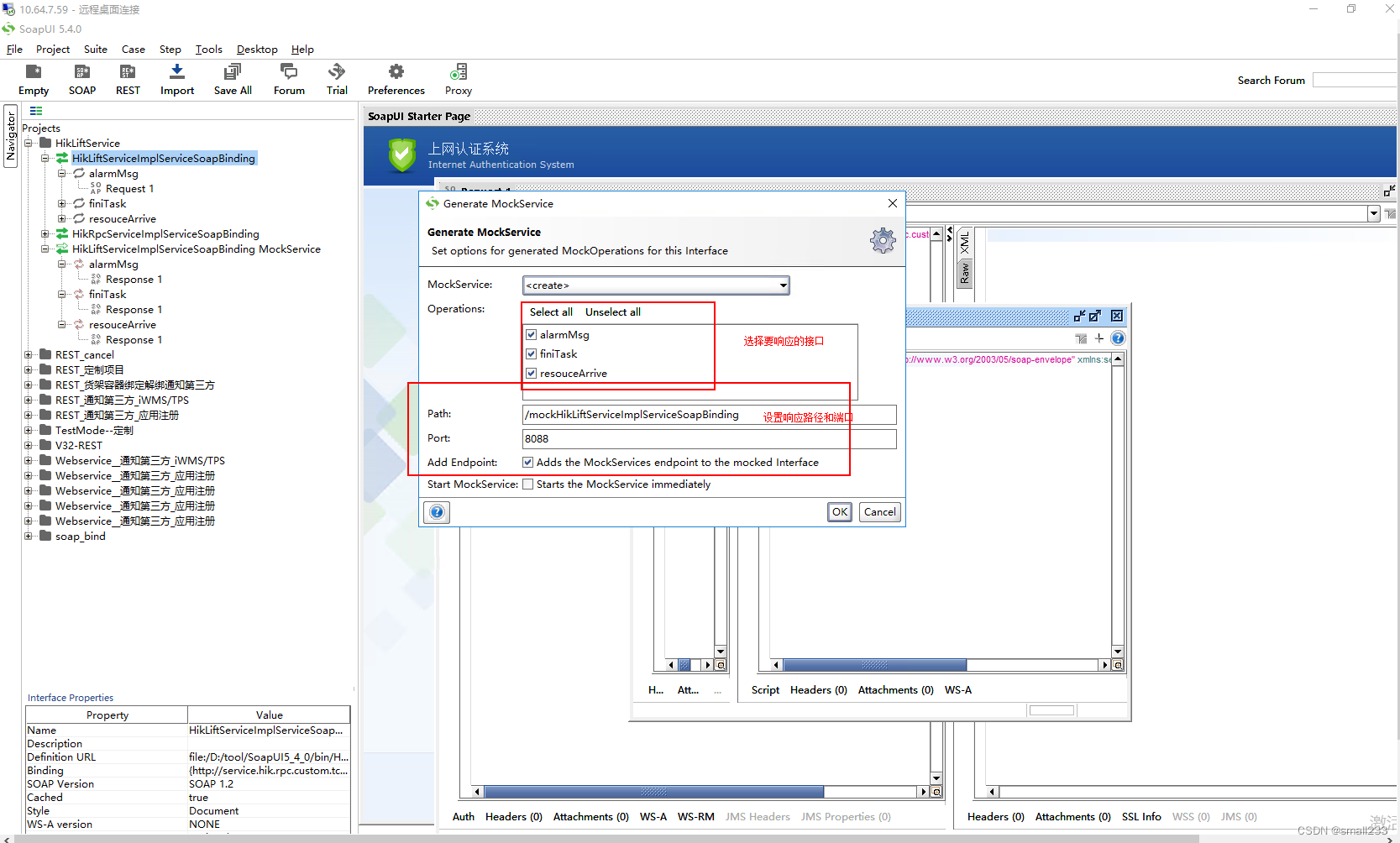The width and height of the screenshot is (1400, 843).
Task: Maximize the inner response editor window
Action: coord(1095,316)
